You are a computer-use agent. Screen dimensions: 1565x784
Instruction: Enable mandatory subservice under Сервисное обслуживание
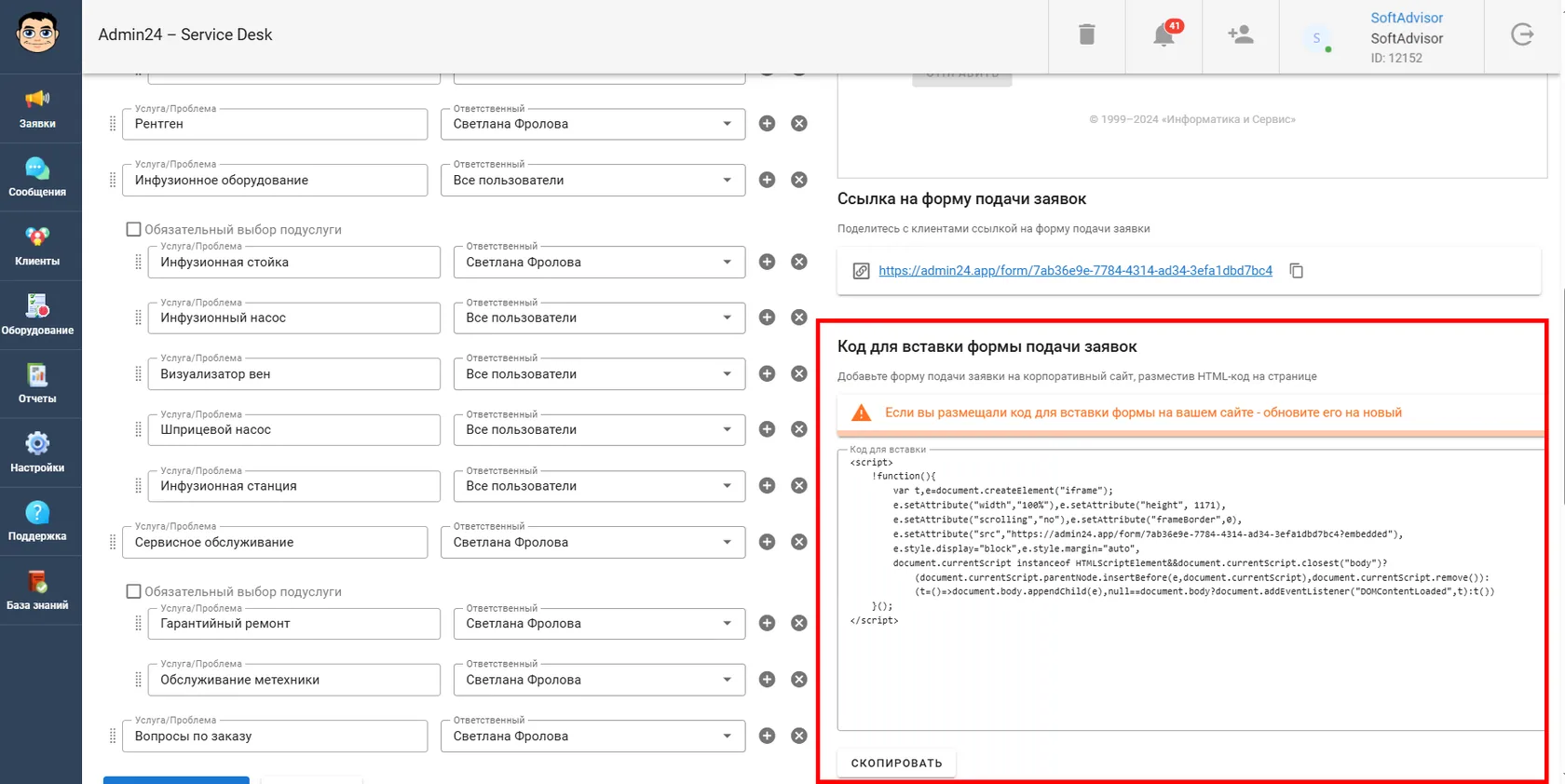(133, 591)
